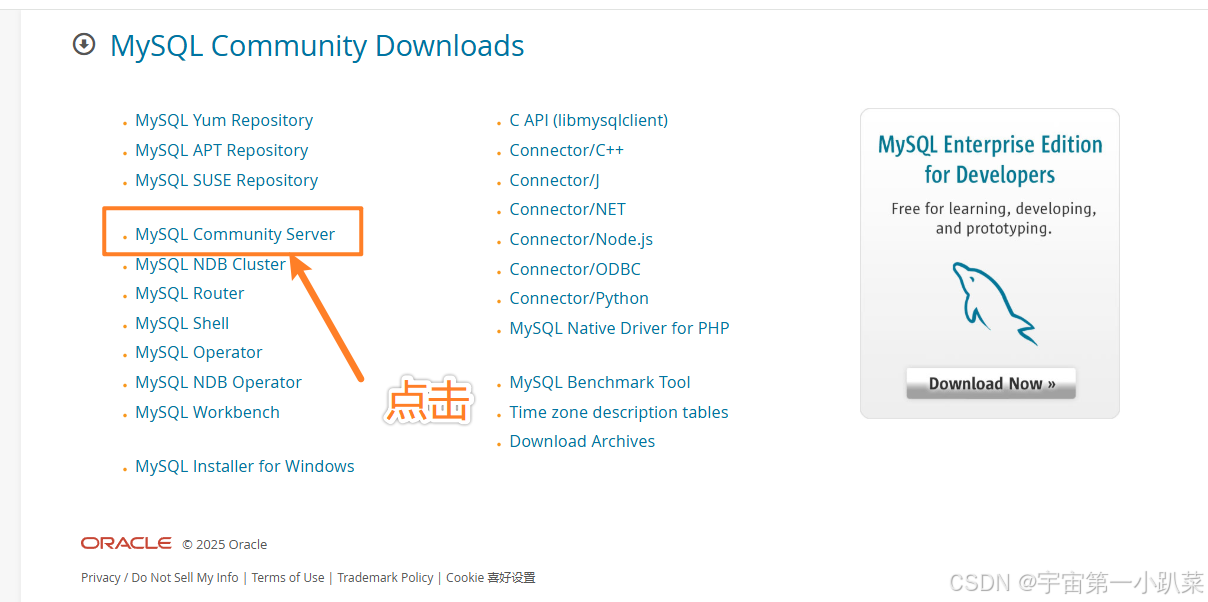Open MySQL NDB Operator link

[x=218, y=382]
